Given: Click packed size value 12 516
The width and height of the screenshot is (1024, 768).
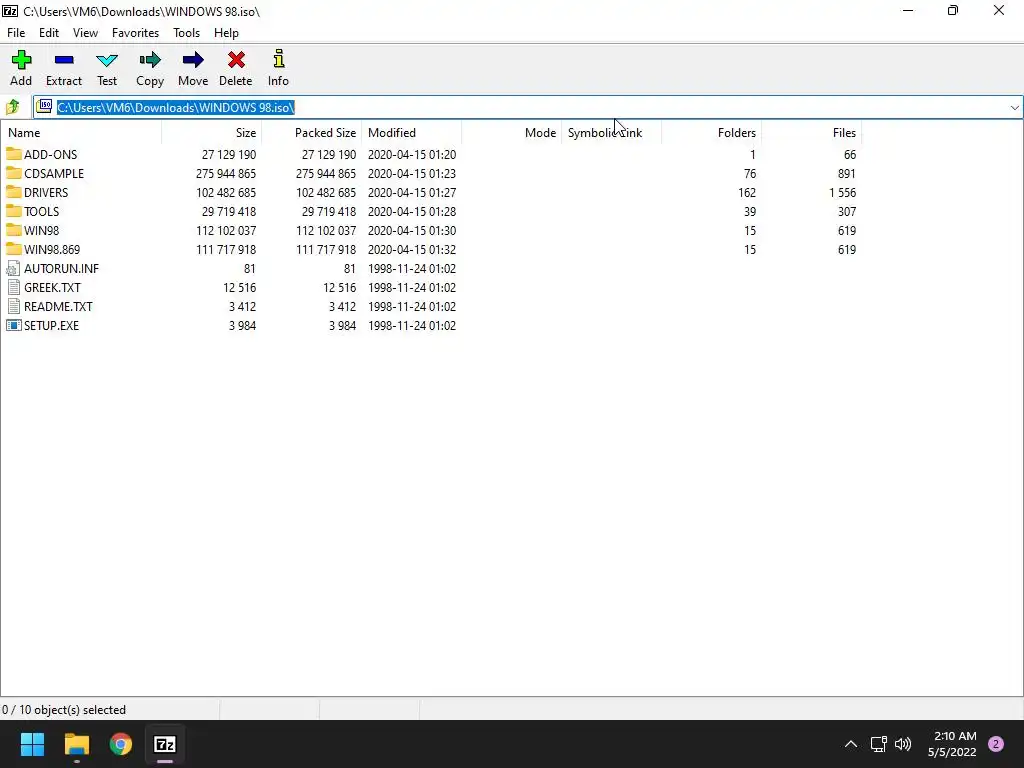Looking at the screenshot, I should pyautogui.click(x=340, y=287).
